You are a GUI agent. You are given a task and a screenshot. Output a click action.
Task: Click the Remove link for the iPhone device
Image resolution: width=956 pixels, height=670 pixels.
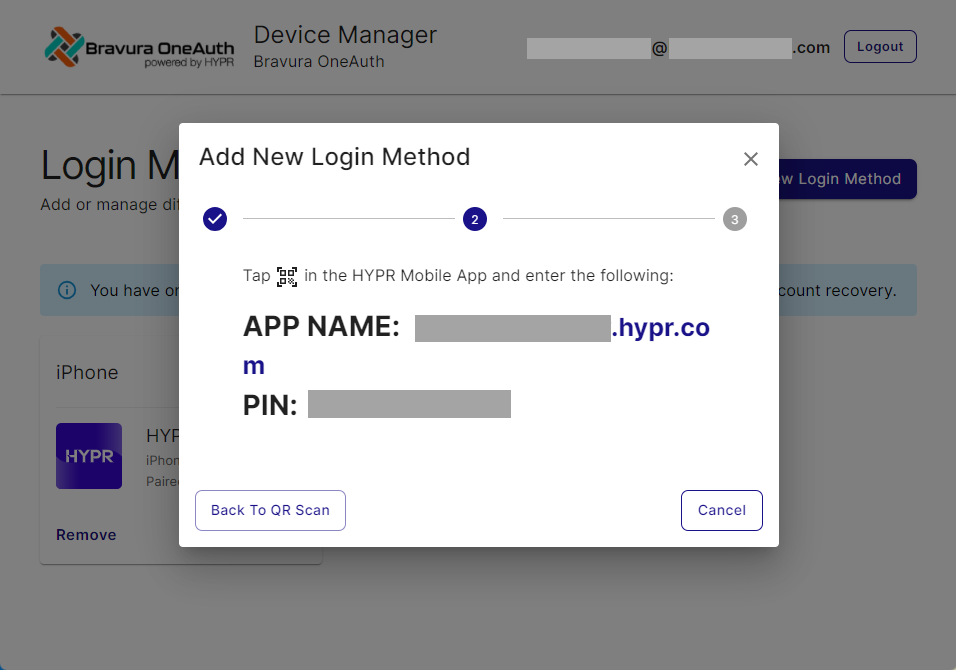point(86,534)
